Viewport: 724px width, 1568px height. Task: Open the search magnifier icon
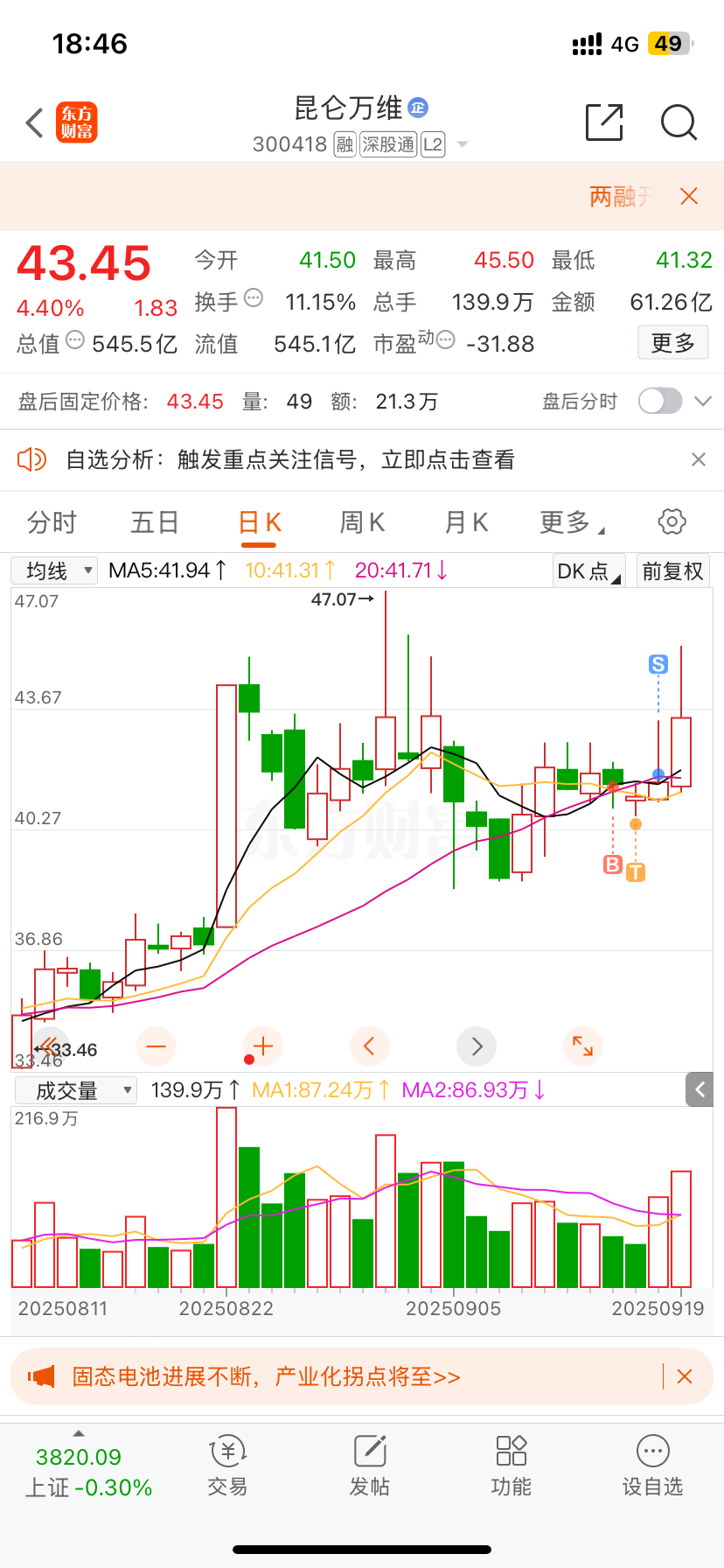(x=679, y=122)
